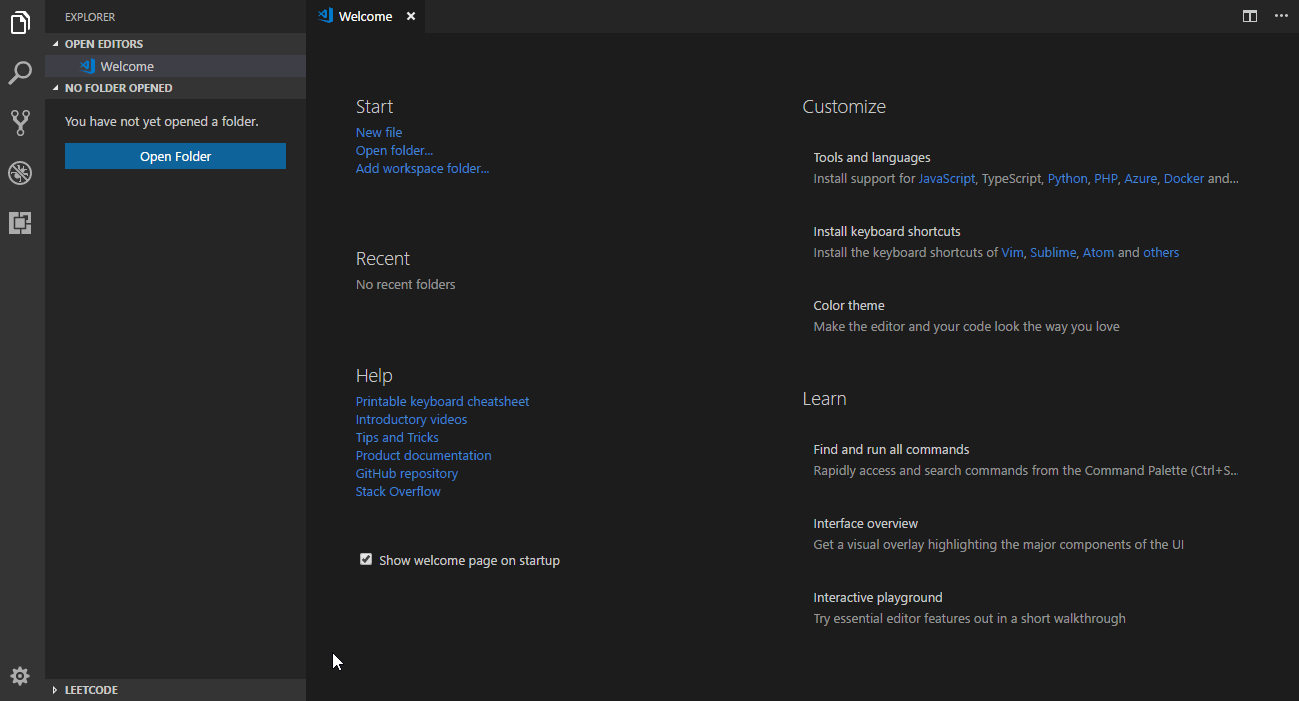This screenshot has width=1299, height=701.
Task: Expand the LeetCode panel
Action: click(x=91, y=690)
